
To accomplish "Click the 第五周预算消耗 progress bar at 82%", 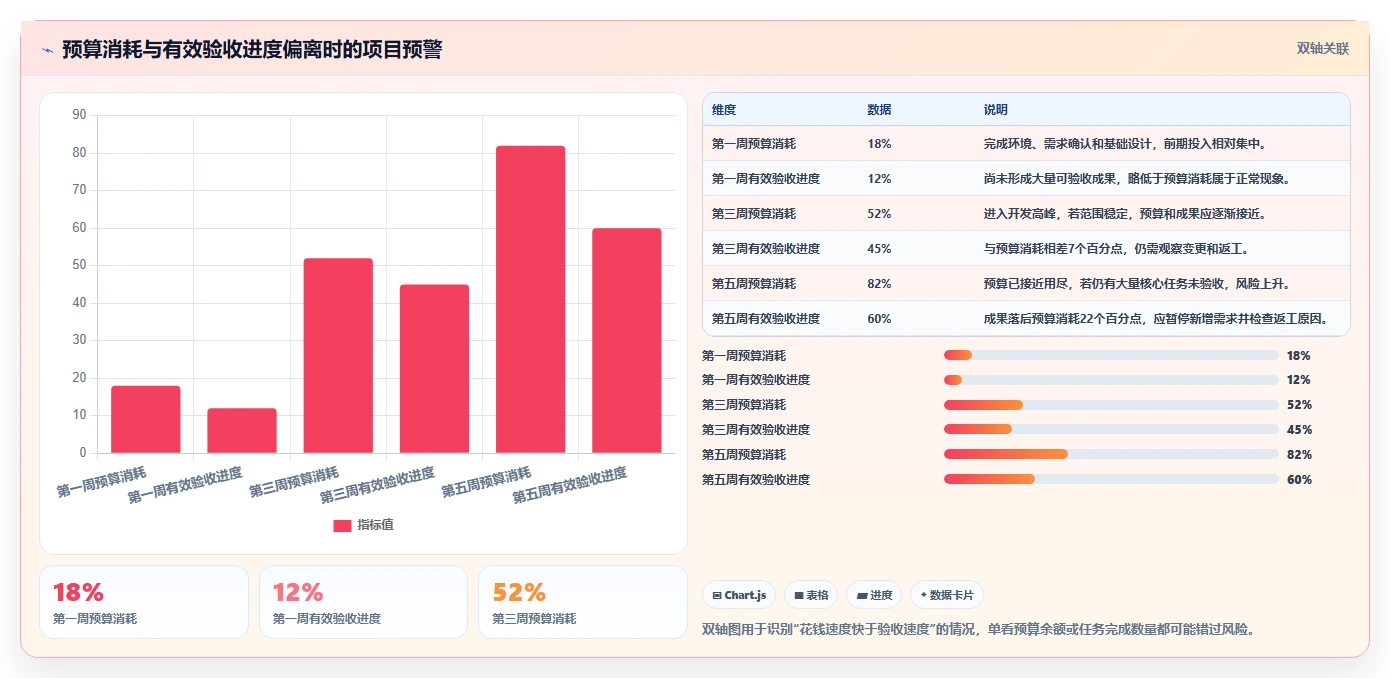I will tap(1111, 454).
